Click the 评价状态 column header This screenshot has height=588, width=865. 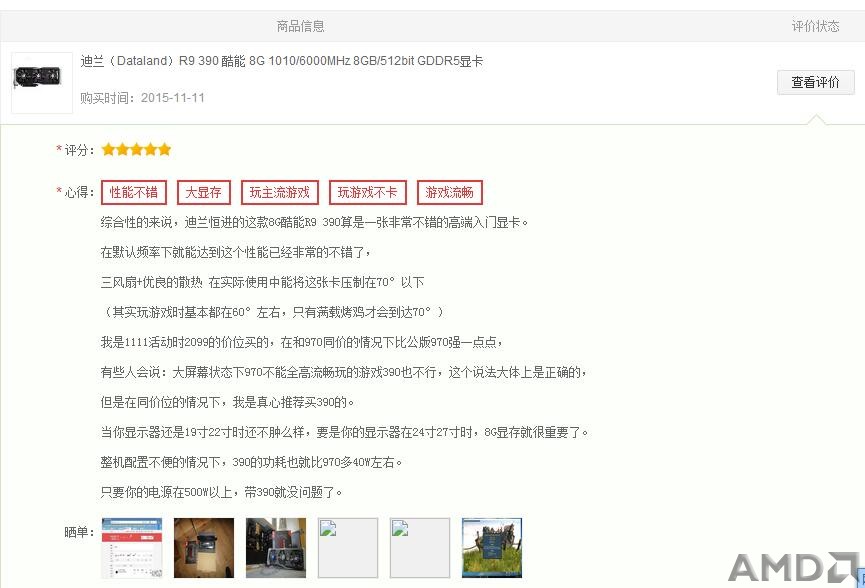point(815,26)
